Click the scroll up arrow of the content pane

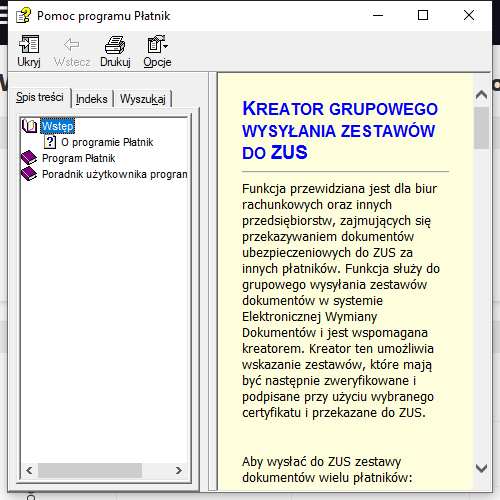pos(481,95)
